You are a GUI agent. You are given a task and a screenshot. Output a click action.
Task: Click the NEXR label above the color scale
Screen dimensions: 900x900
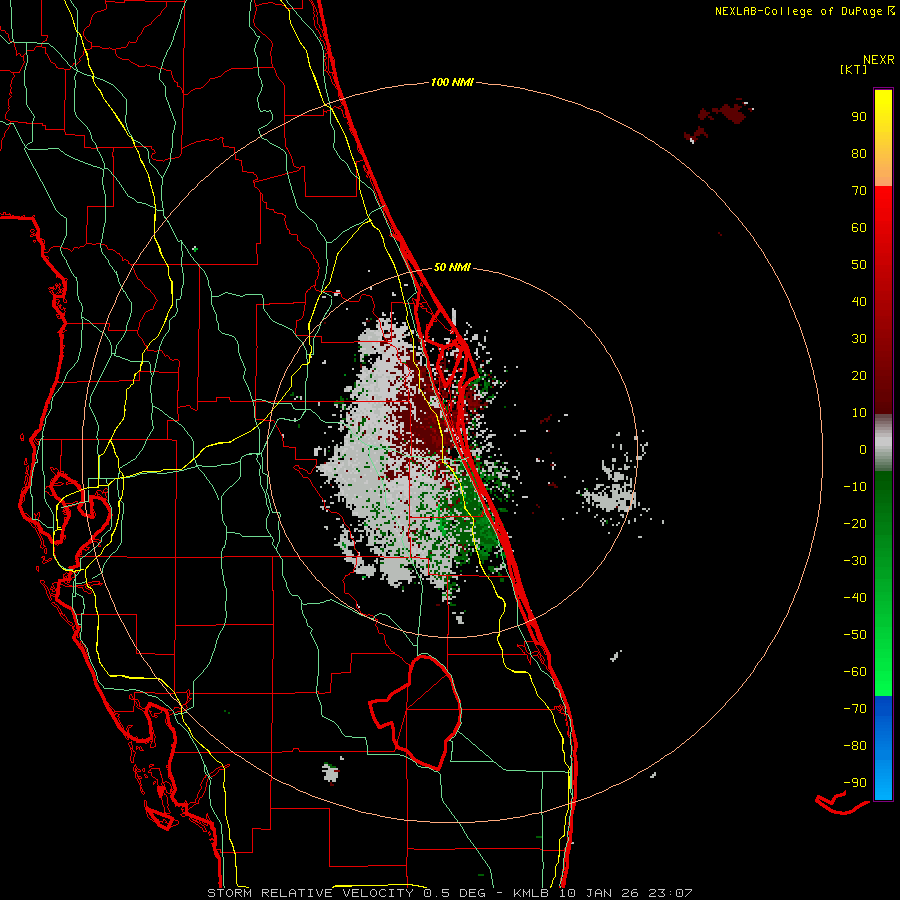[879, 60]
